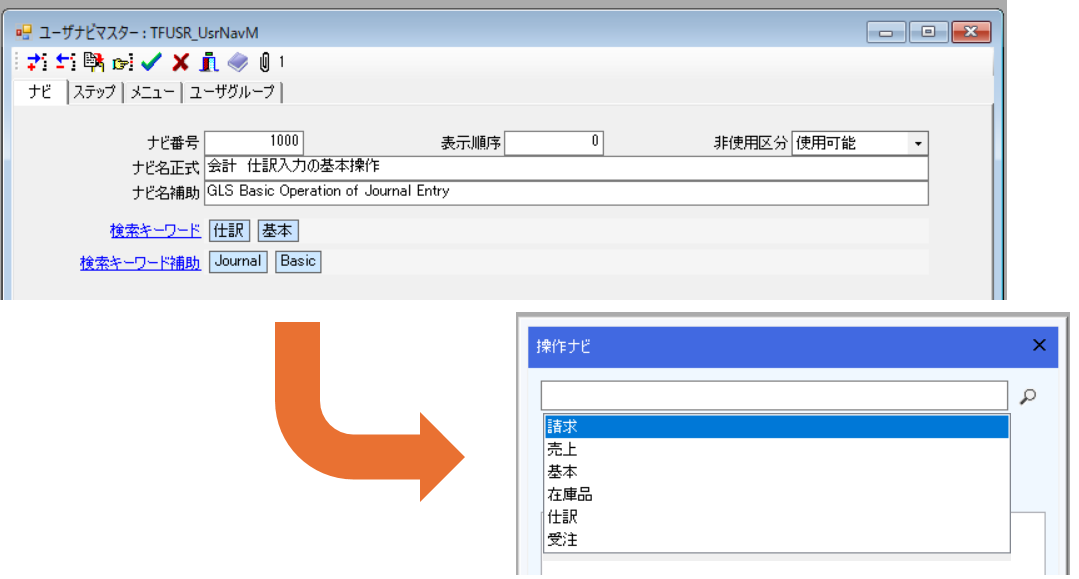Click the ナビ番号 input field
This screenshot has width=1079, height=579.
pyautogui.click(x=254, y=142)
